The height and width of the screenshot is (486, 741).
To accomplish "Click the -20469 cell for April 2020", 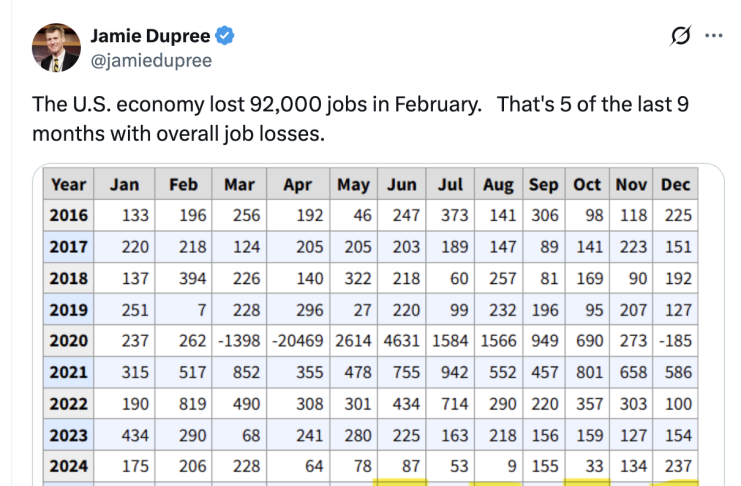I will pos(298,341).
